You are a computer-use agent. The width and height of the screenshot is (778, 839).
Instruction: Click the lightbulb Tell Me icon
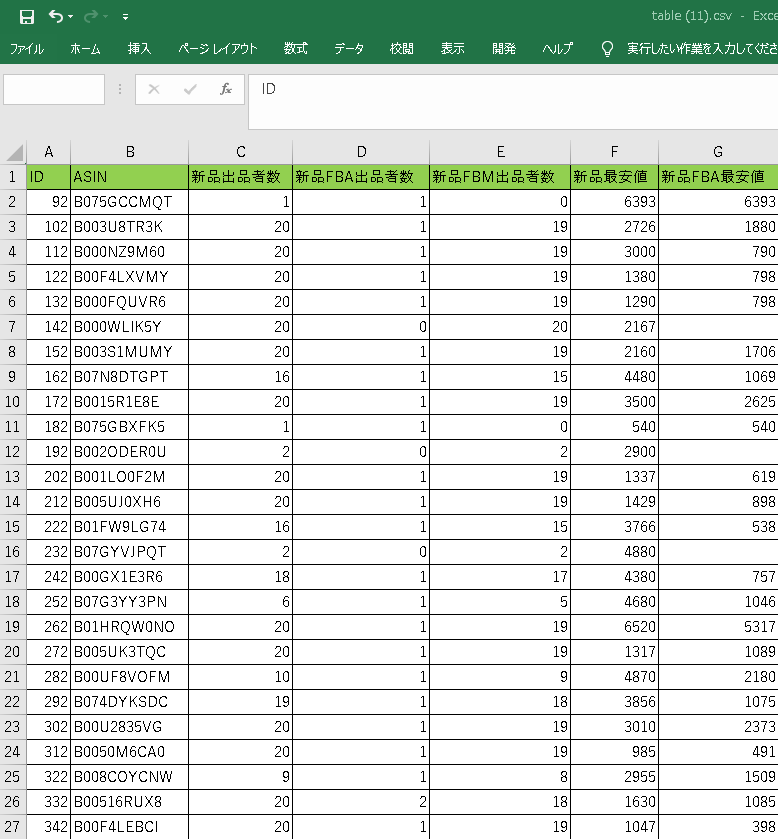pyautogui.click(x=607, y=49)
